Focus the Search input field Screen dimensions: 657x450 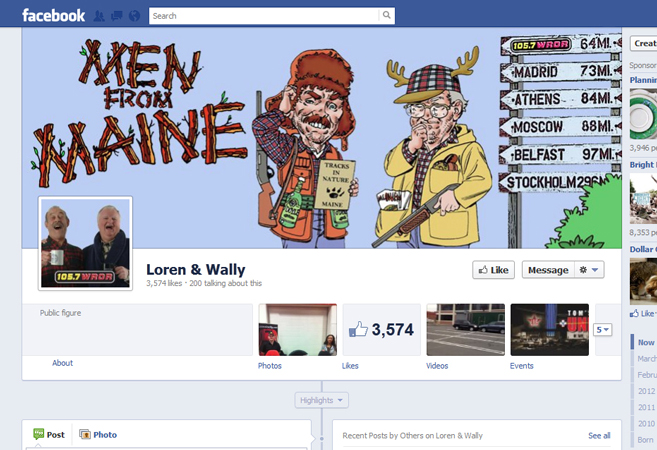tap(264, 16)
